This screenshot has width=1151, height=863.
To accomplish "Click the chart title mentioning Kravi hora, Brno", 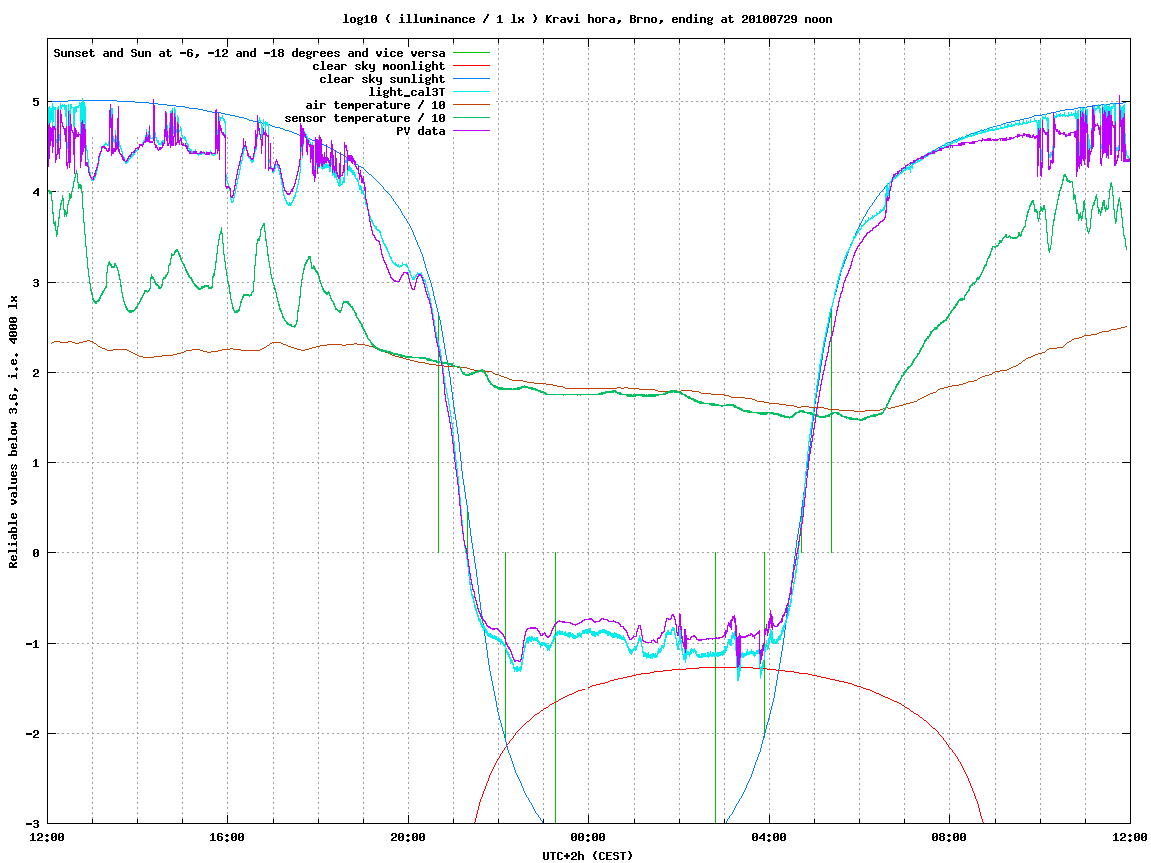I will click(x=587, y=19).
